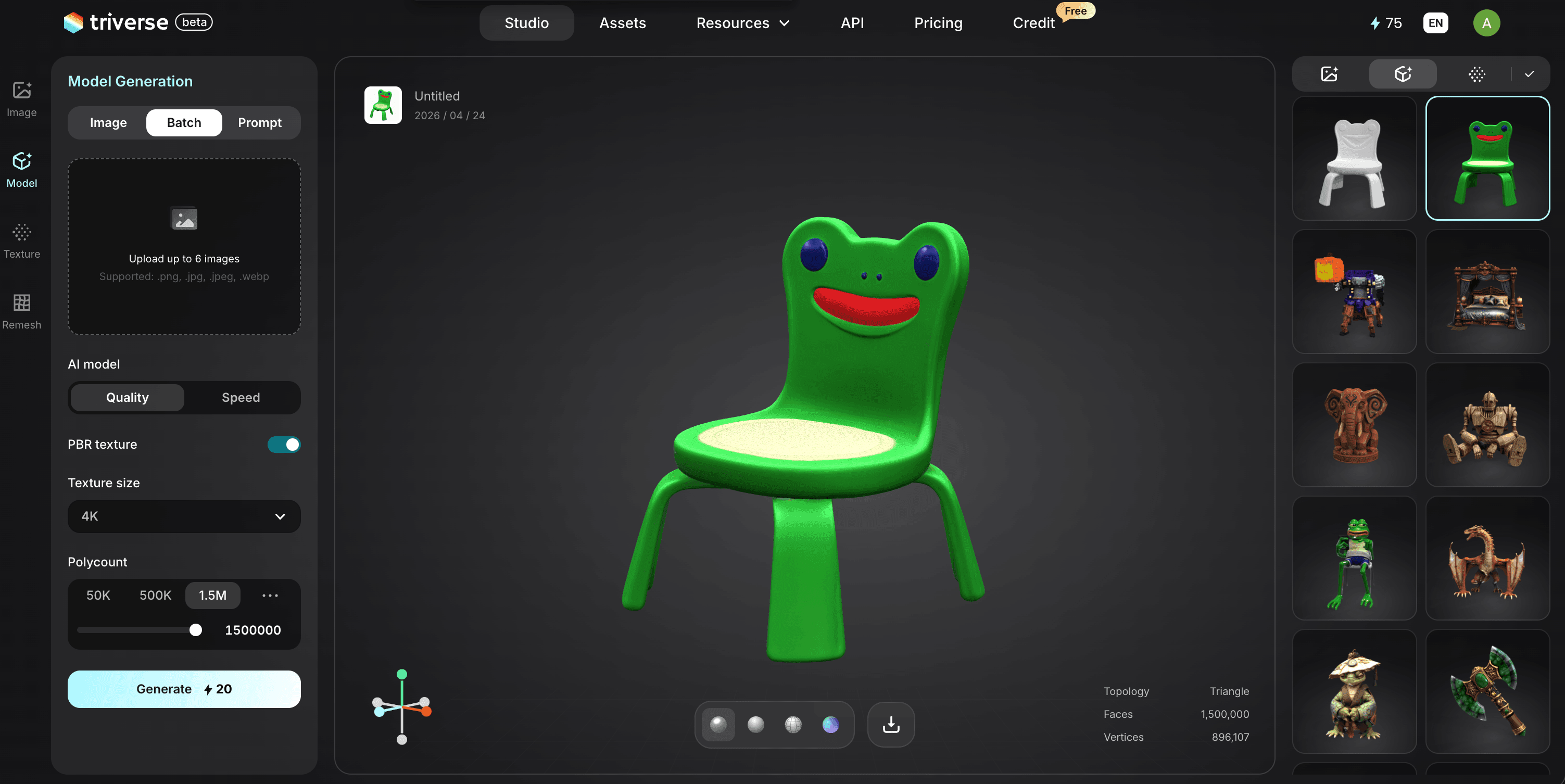Click the checkmark select icon in history panel

click(1530, 74)
